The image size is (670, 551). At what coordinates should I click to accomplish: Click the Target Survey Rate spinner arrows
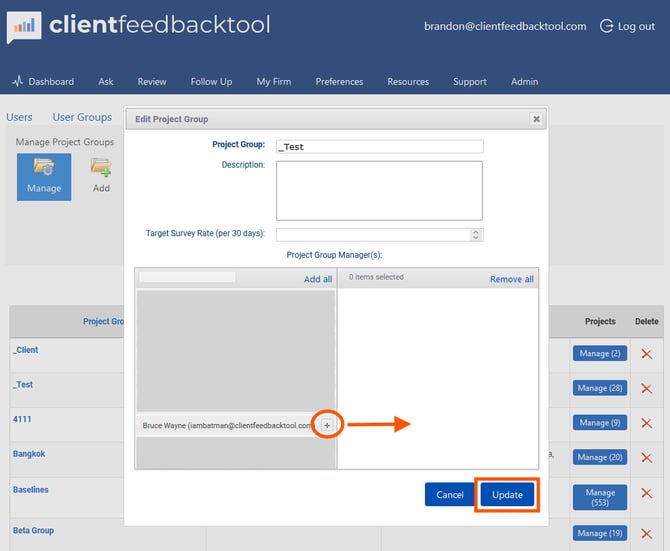click(476, 234)
